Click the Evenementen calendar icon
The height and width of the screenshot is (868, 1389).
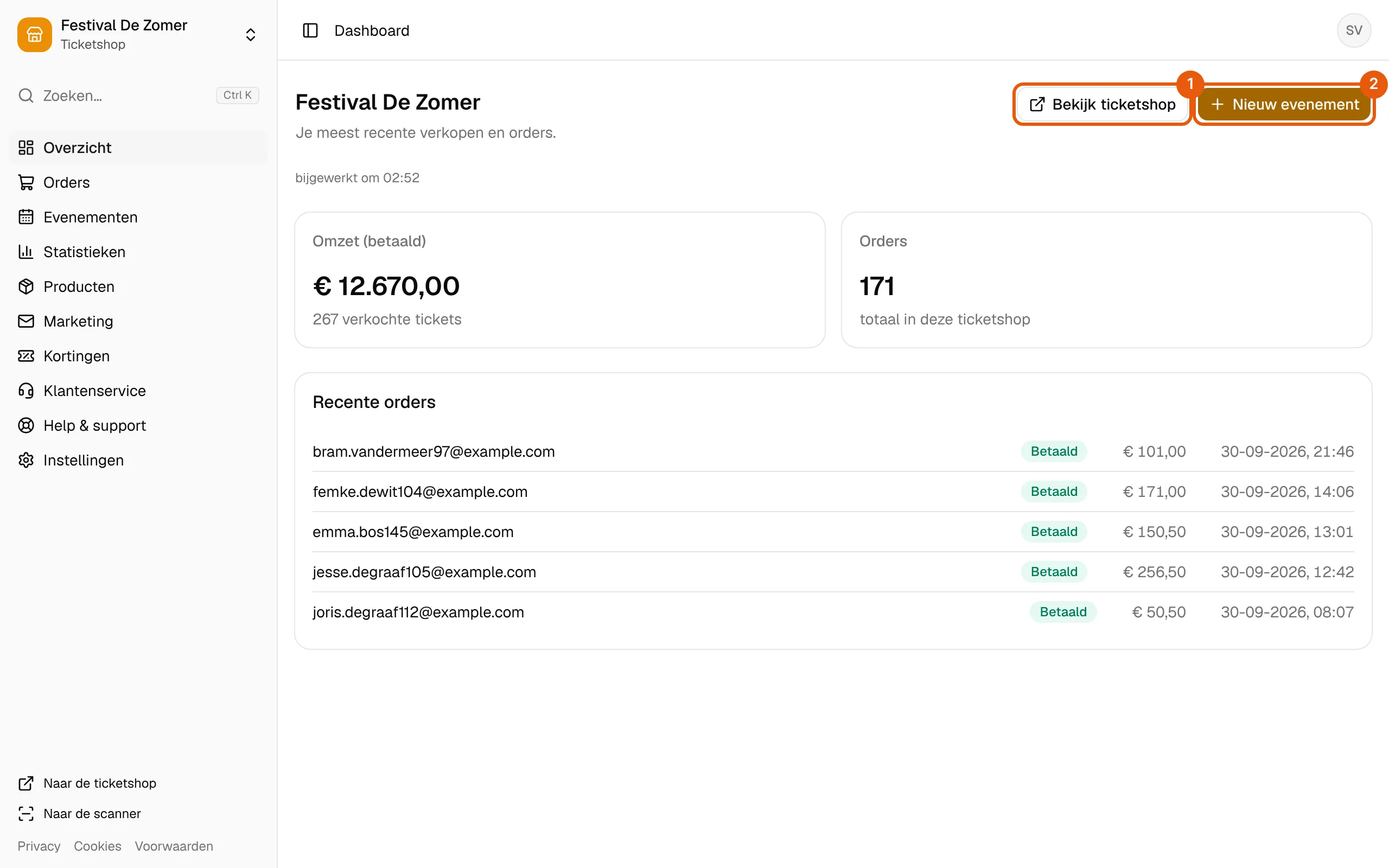pos(26,217)
